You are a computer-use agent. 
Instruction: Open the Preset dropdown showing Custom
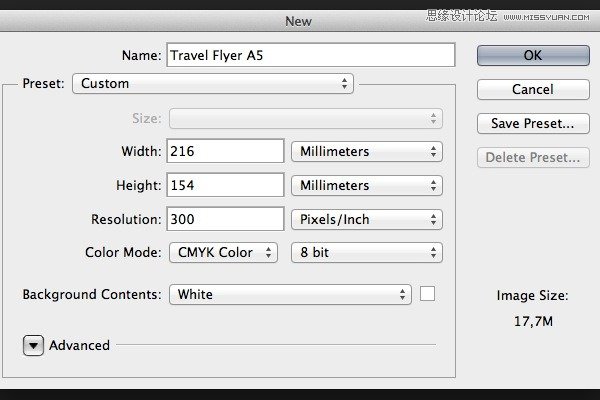click(x=213, y=84)
